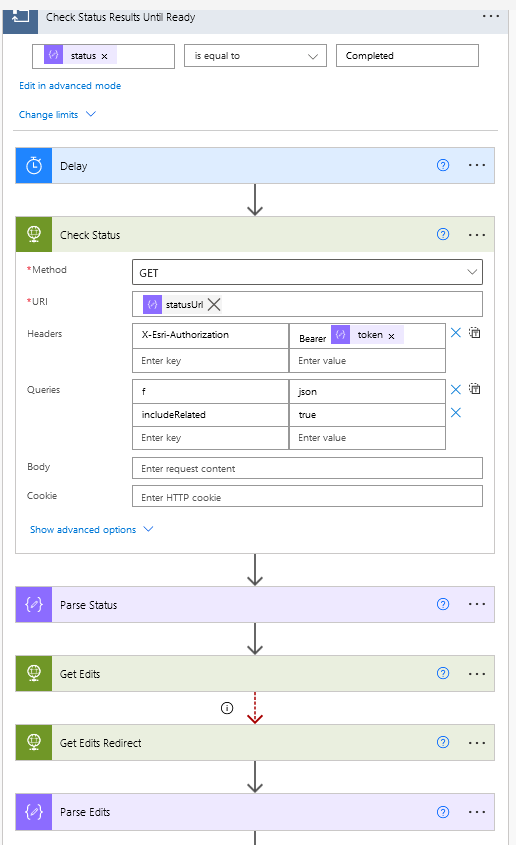Click Edit in advanced mode link
This screenshot has width=516, height=845.
pyautogui.click(x=70, y=86)
